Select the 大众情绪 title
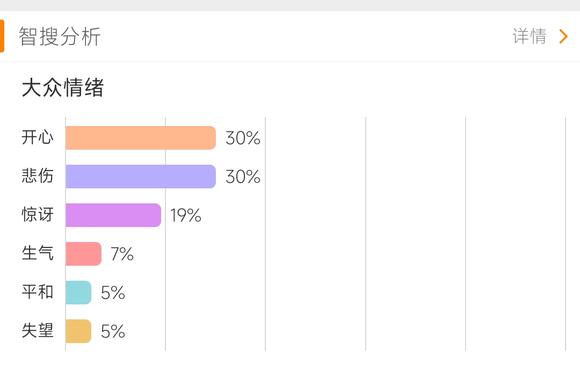The width and height of the screenshot is (580, 368). 63,88
